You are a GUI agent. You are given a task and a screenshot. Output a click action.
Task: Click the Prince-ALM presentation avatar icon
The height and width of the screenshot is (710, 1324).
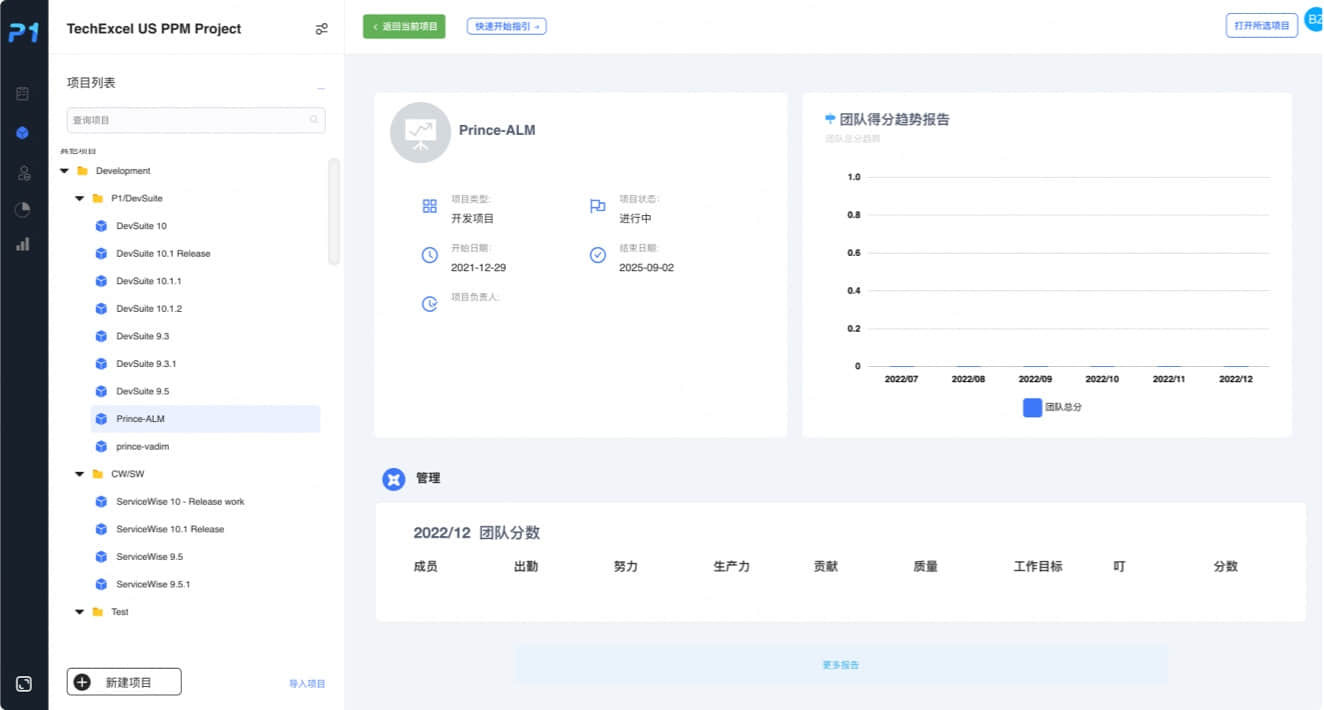click(420, 132)
